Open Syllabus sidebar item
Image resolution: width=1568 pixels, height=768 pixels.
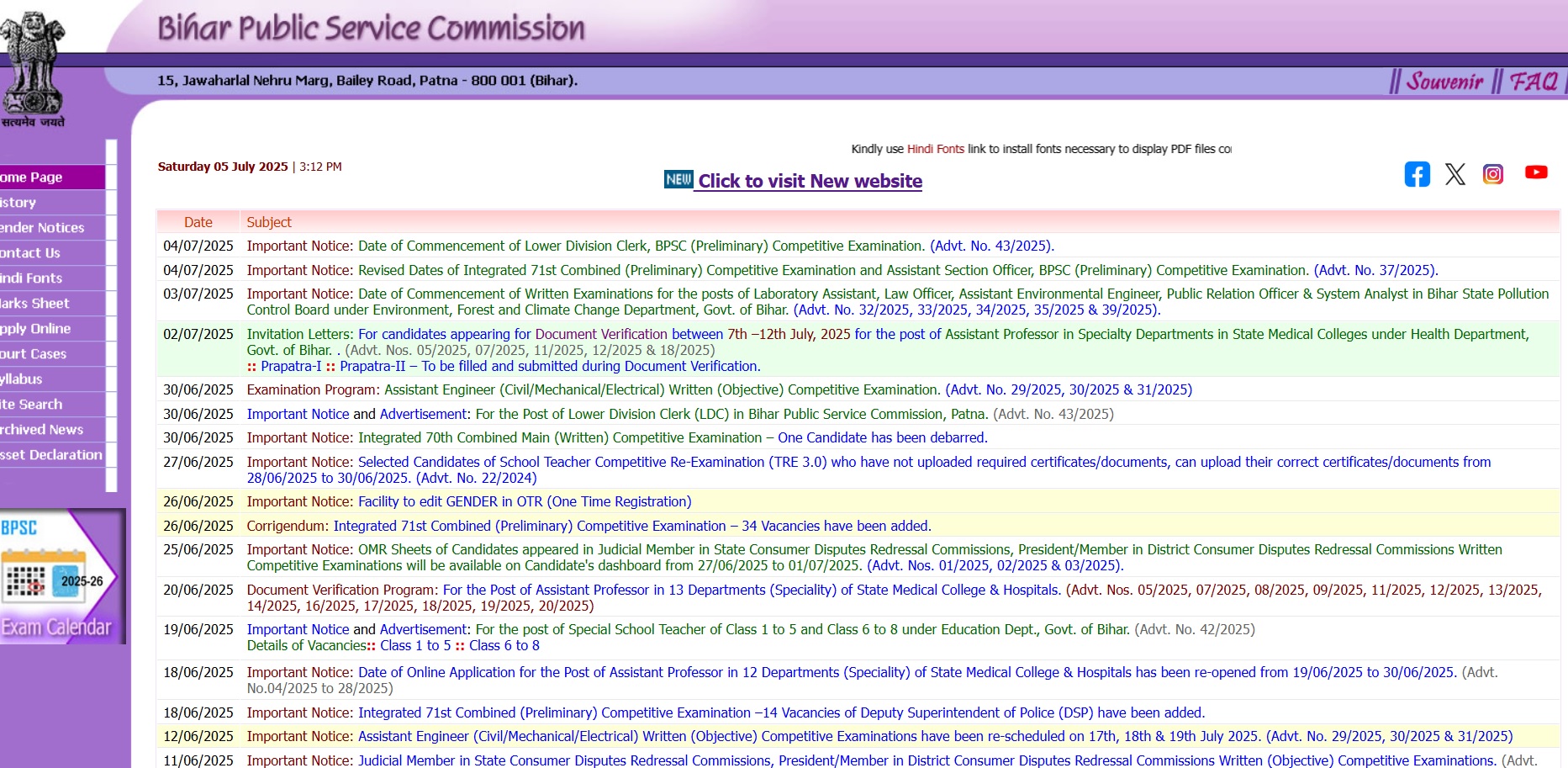(x=52, y=379)
